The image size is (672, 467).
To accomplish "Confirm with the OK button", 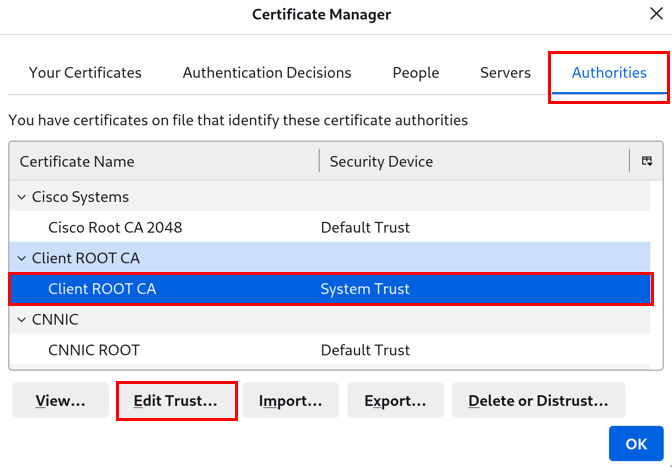I will 636,444.
